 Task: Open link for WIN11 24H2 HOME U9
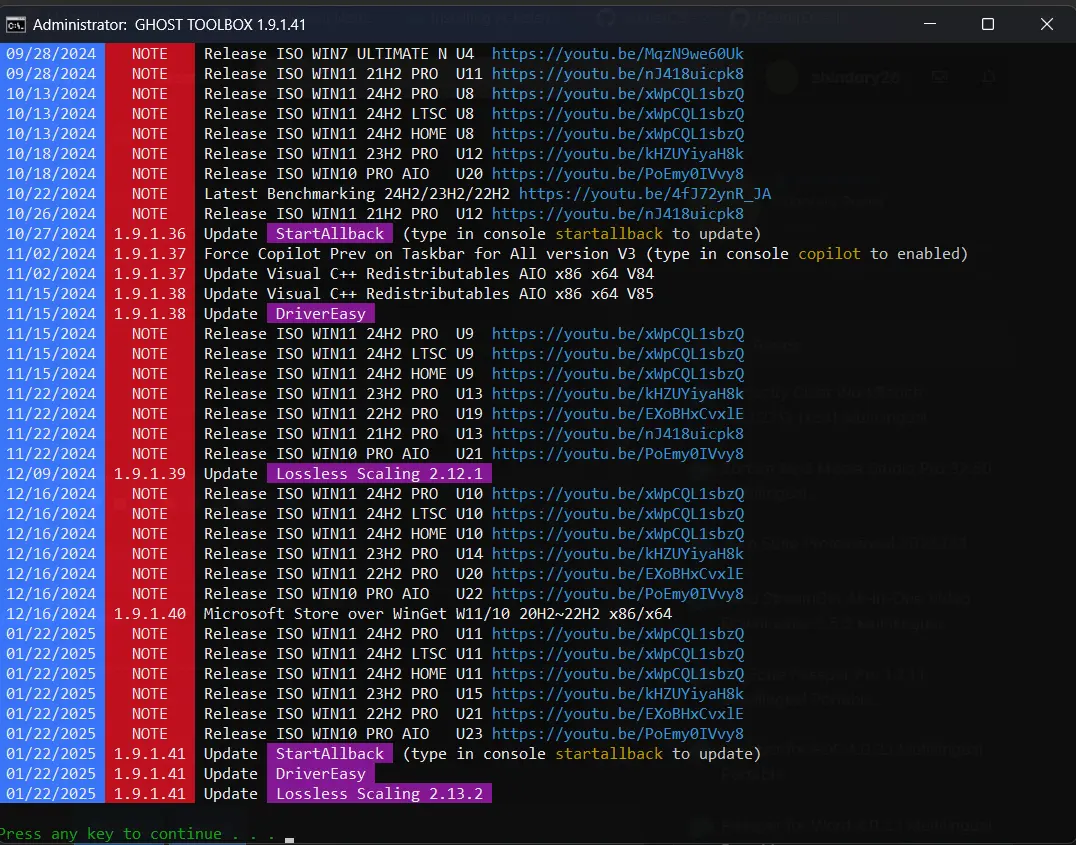click(x=618, y=373)
